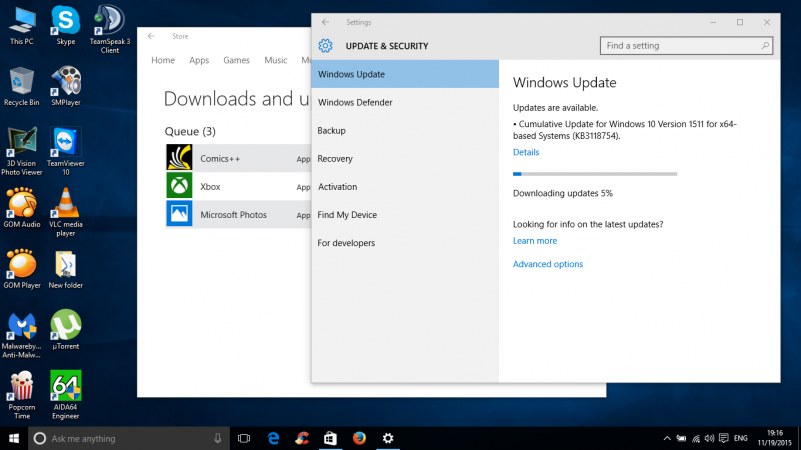
Task: Click the update download progress bar
Action: (x=595, y=174)
